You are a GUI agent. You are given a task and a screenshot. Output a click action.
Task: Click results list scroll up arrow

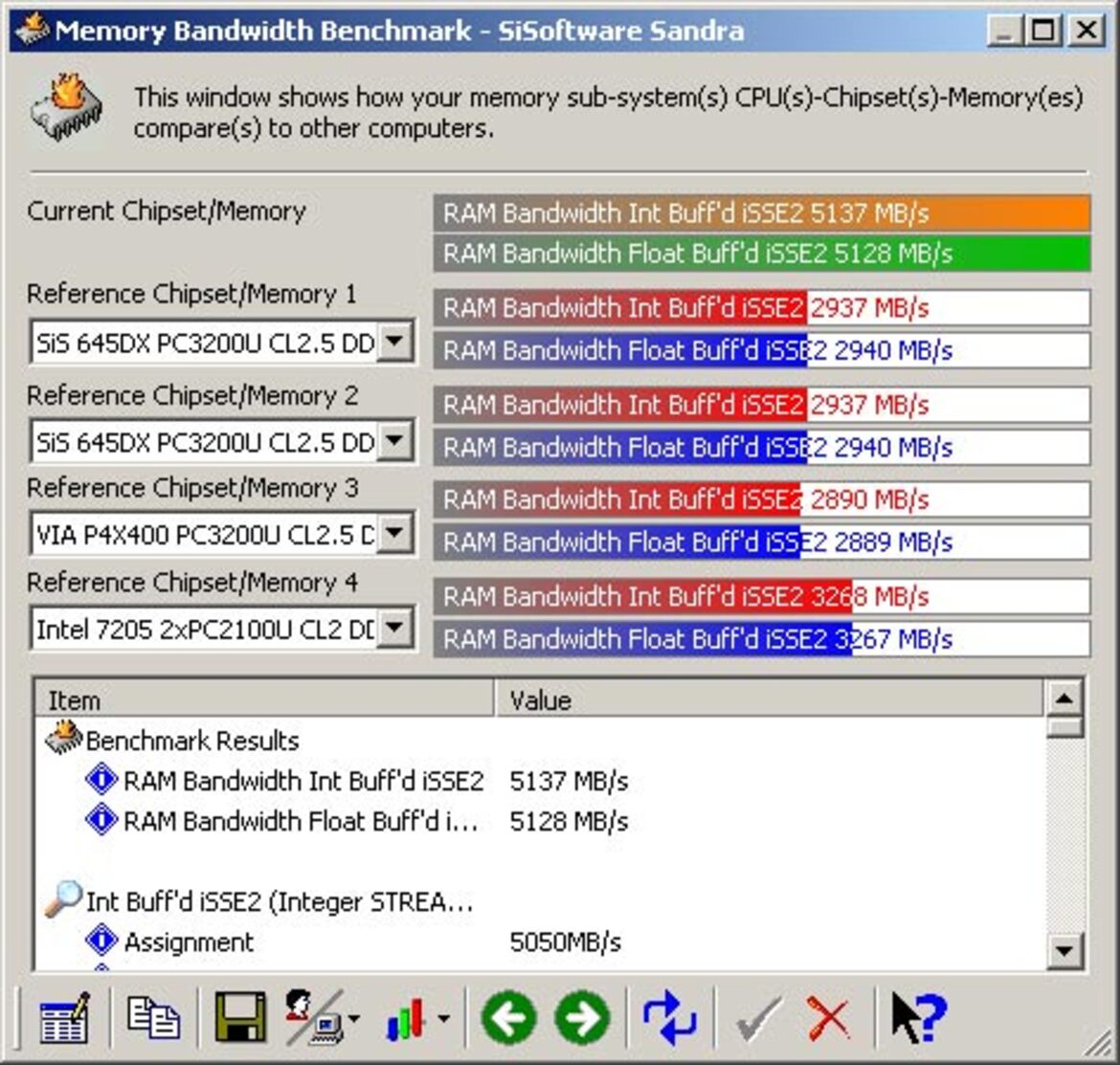click(x=1064, y=699)
